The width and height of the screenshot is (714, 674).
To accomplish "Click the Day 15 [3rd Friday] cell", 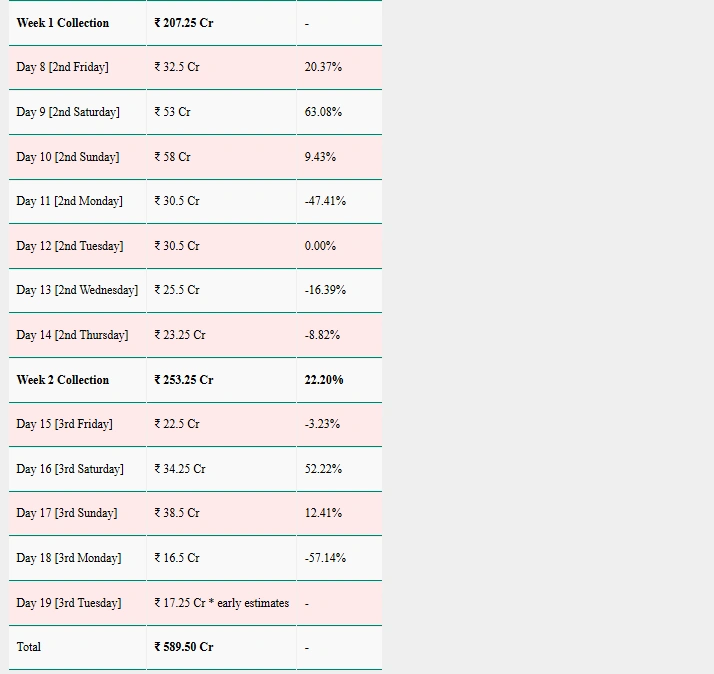I will point(64,424).
